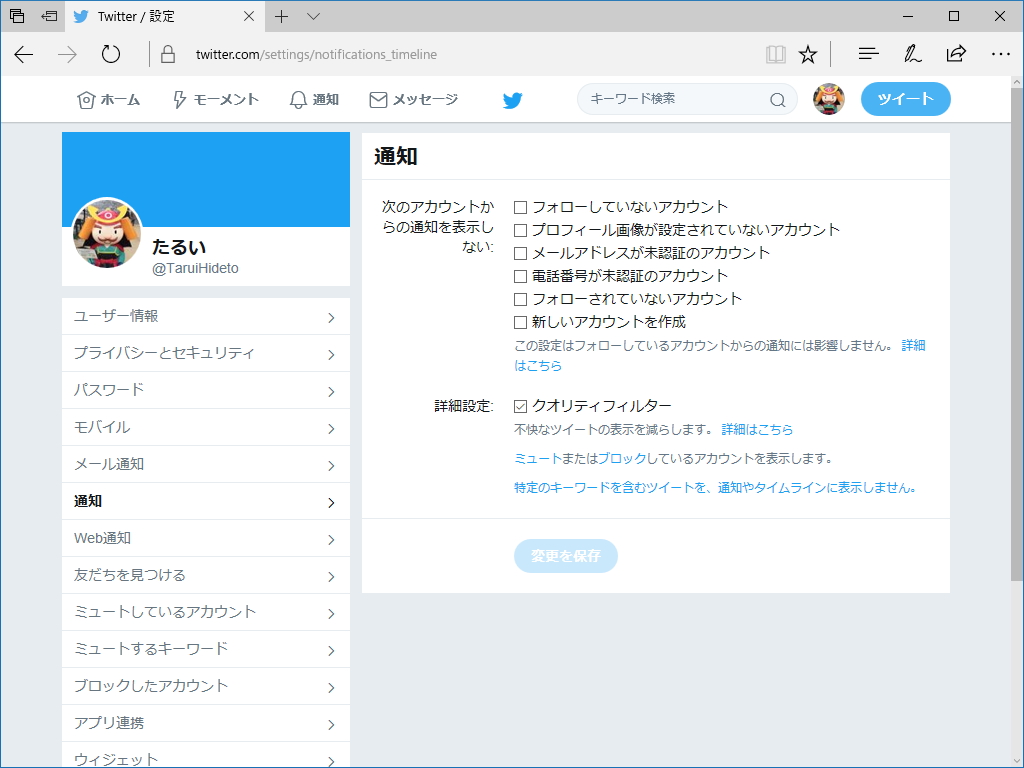This screenshot has height=768, width=1024.
Task: Click inside the キーワード検索 search field
Action: (670, 100)
